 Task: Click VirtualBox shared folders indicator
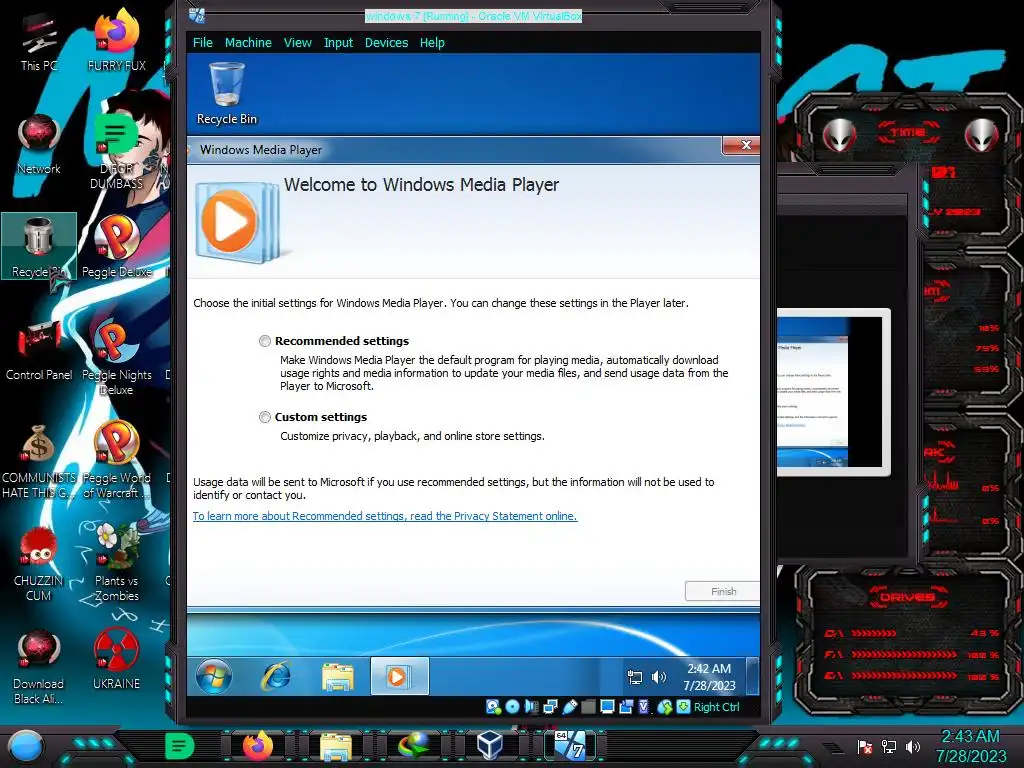[x=588, y=707]
